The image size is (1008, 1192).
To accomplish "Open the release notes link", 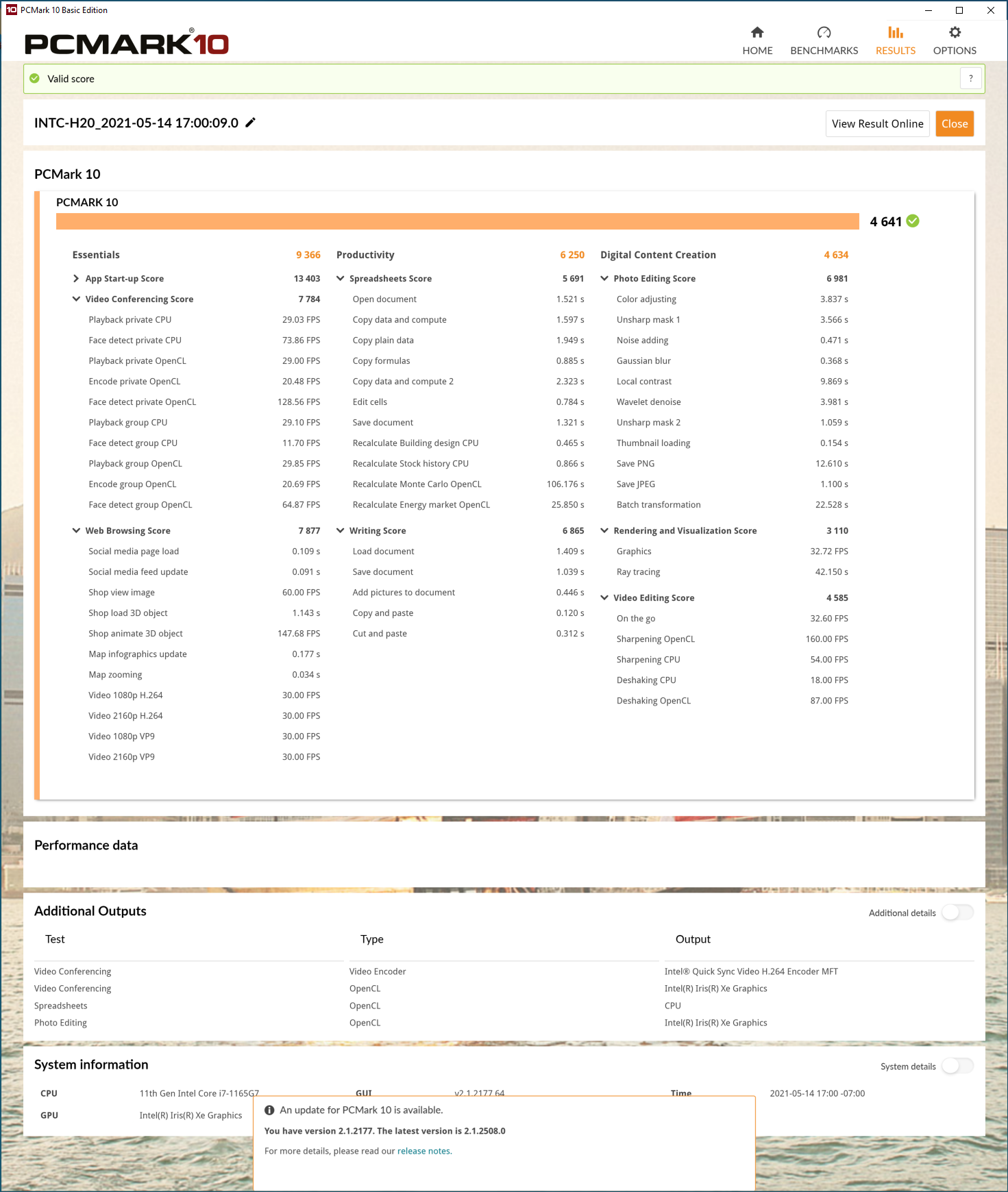I will tap(424, 1151).
